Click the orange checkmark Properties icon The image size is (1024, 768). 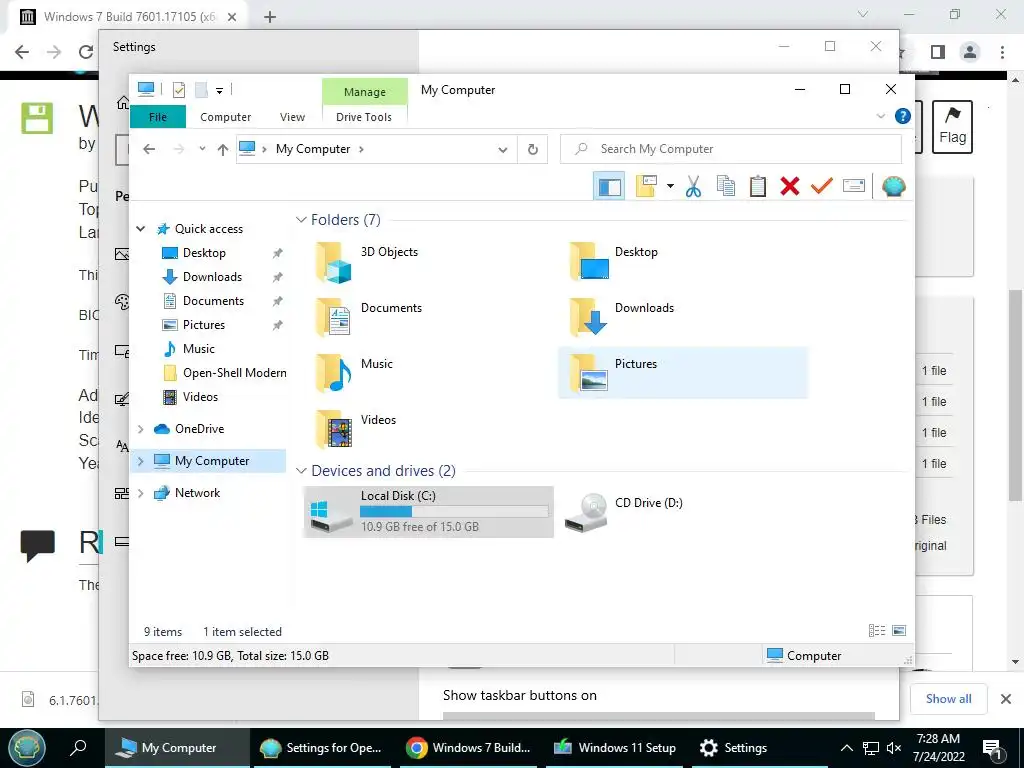(x=822, y=187)
